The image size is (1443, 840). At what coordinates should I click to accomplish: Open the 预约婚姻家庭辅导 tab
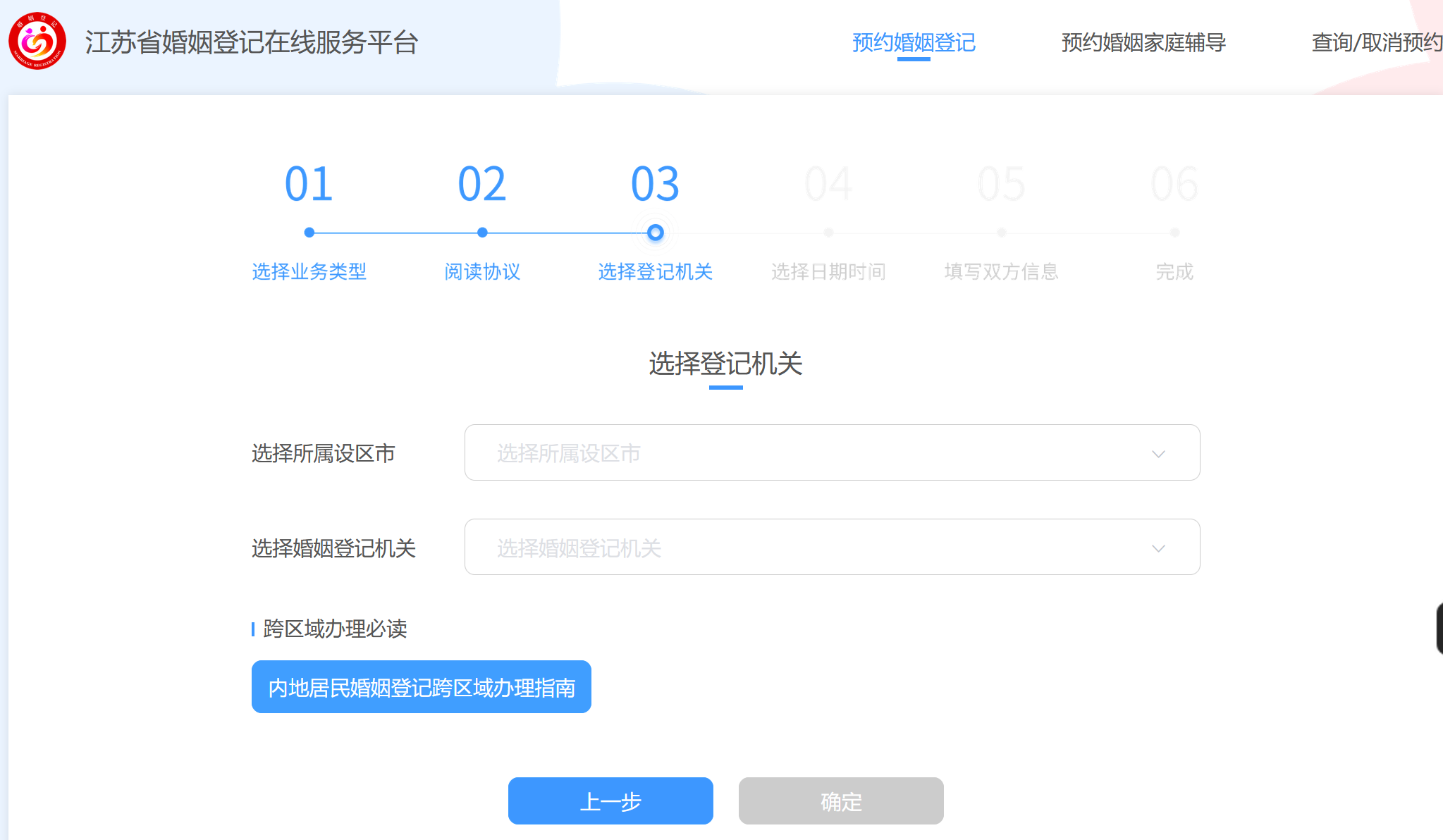coord(1143,42)
